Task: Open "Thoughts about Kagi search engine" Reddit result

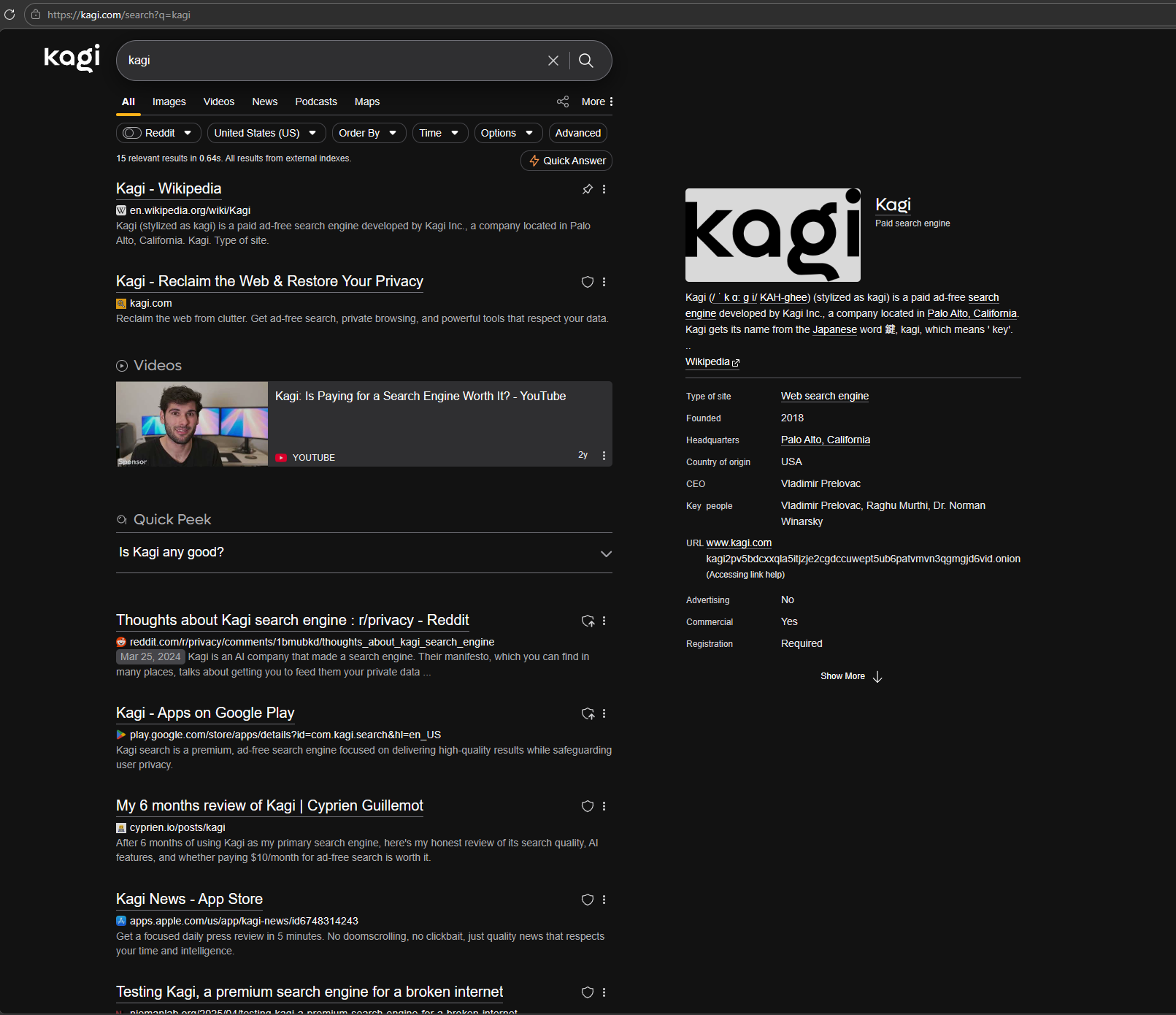Action: [x=292, y=620]
